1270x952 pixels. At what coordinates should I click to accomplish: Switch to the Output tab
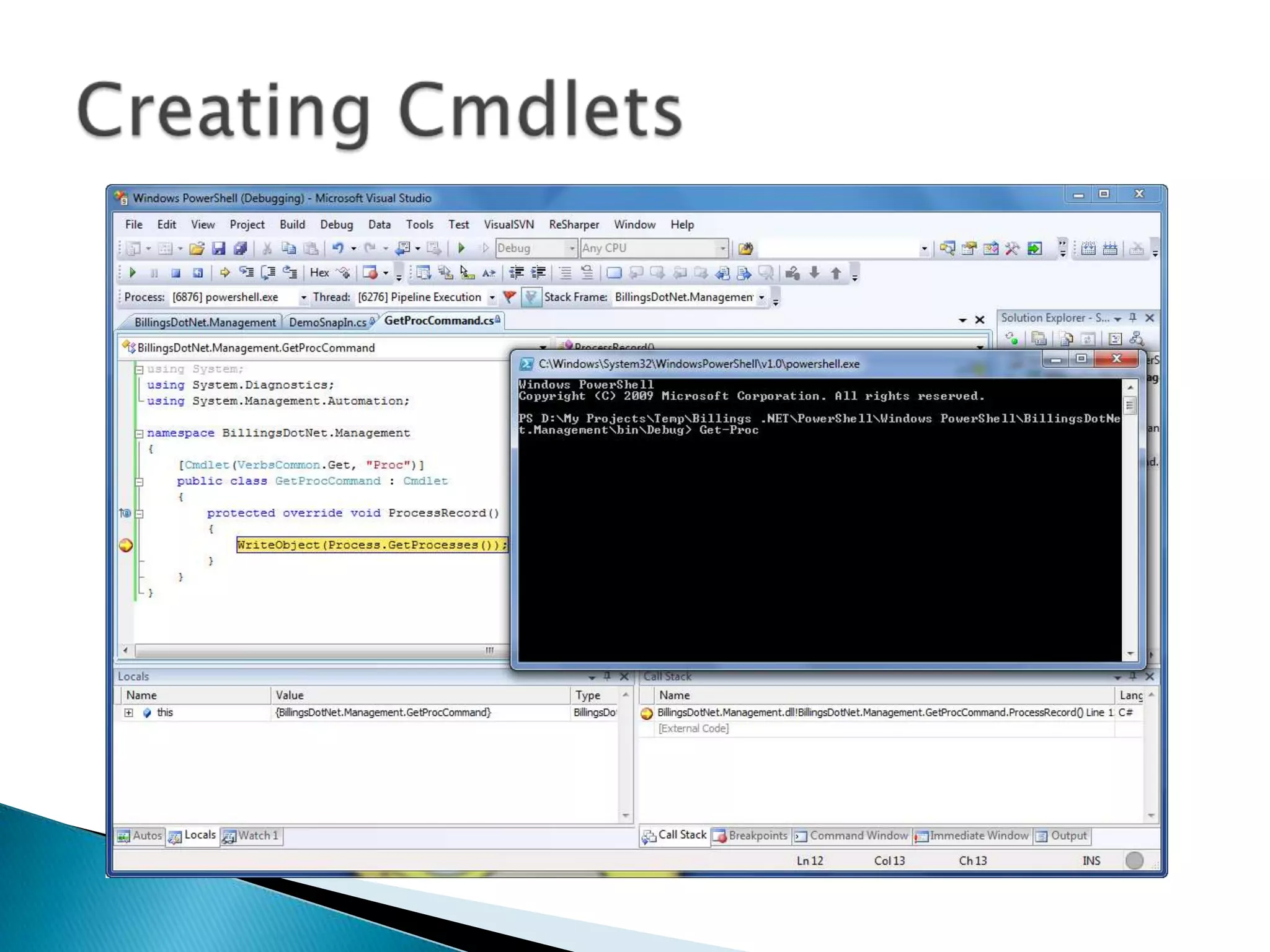pyautogui.click(x=1062, y=835)
